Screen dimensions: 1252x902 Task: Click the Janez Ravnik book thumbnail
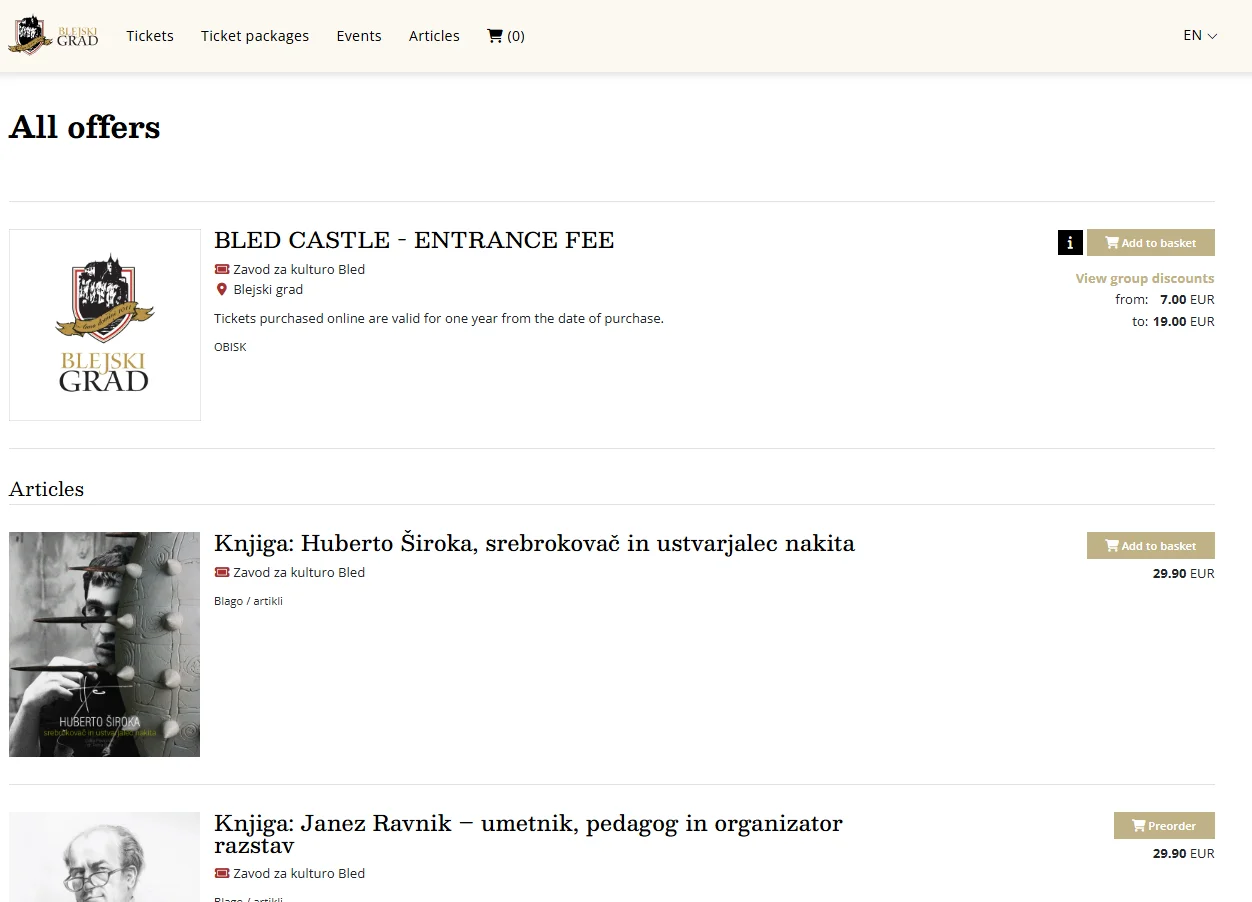tap(104, 856)
